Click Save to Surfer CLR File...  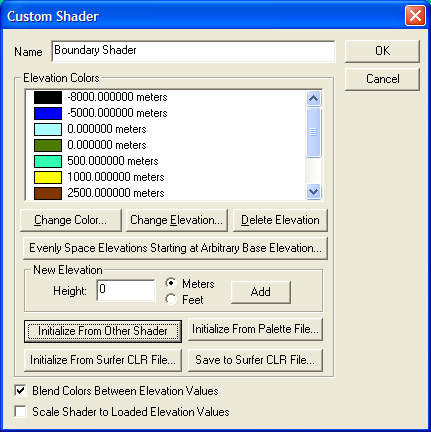(255, 360)
